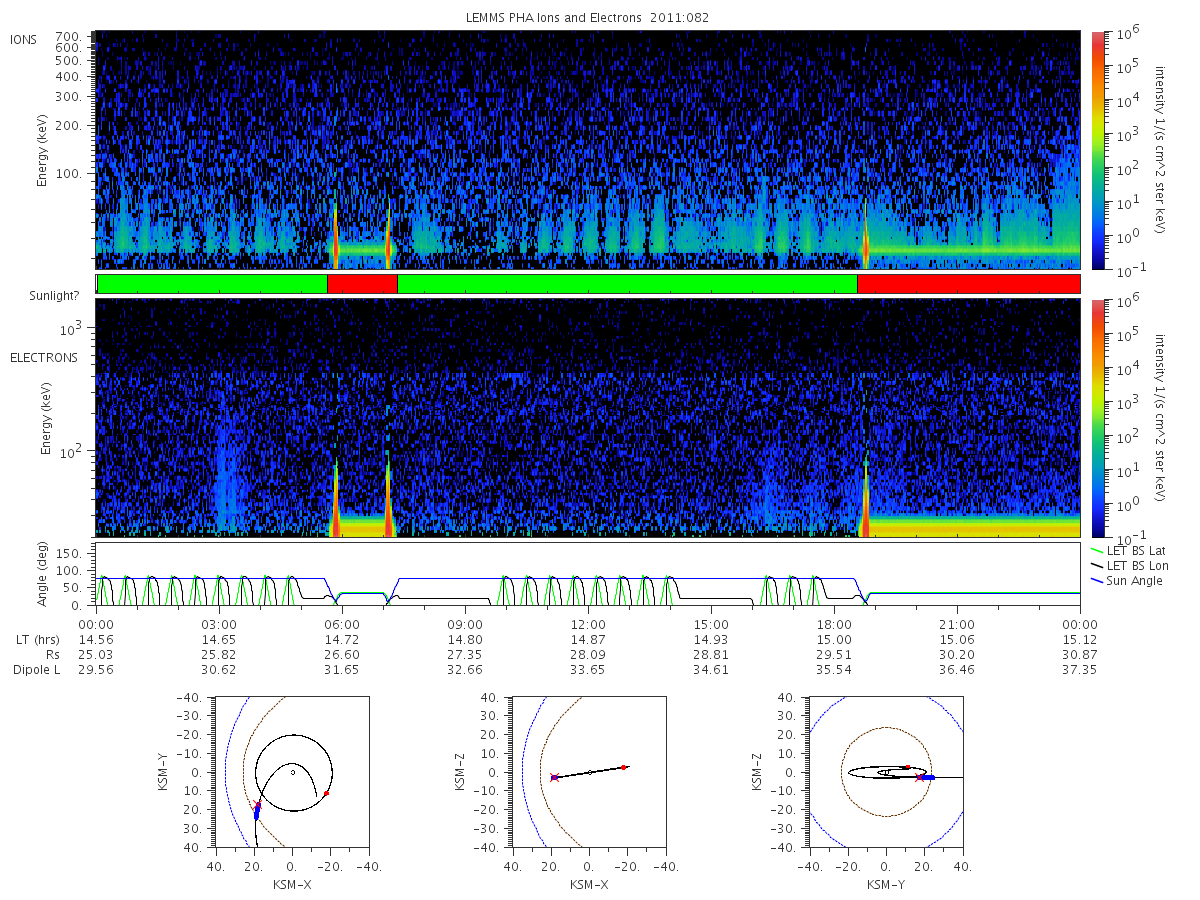Click the ion intensity spike near 18:45

(x=866, y=245)
